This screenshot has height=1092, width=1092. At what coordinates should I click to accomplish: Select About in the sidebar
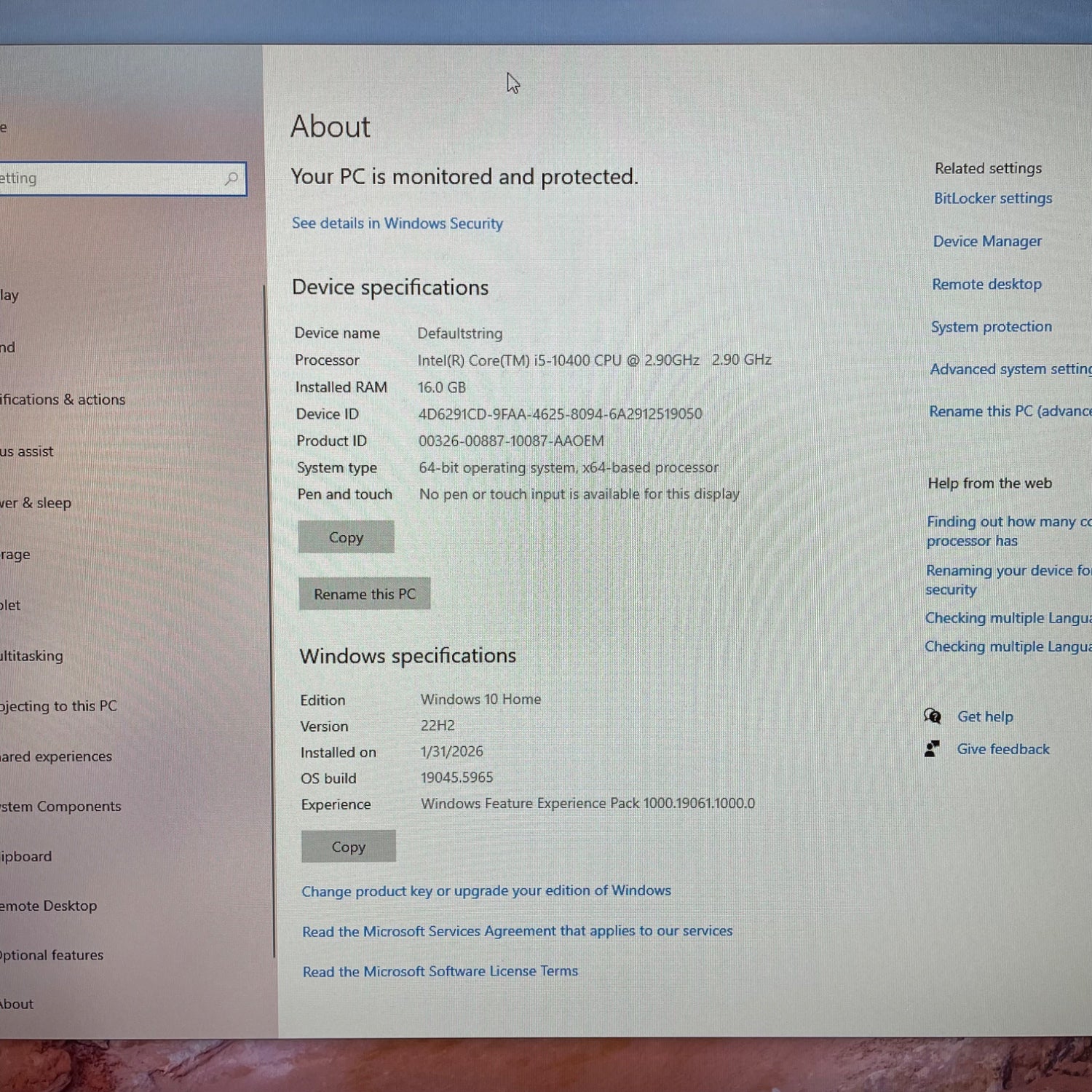click(17, 1004)
